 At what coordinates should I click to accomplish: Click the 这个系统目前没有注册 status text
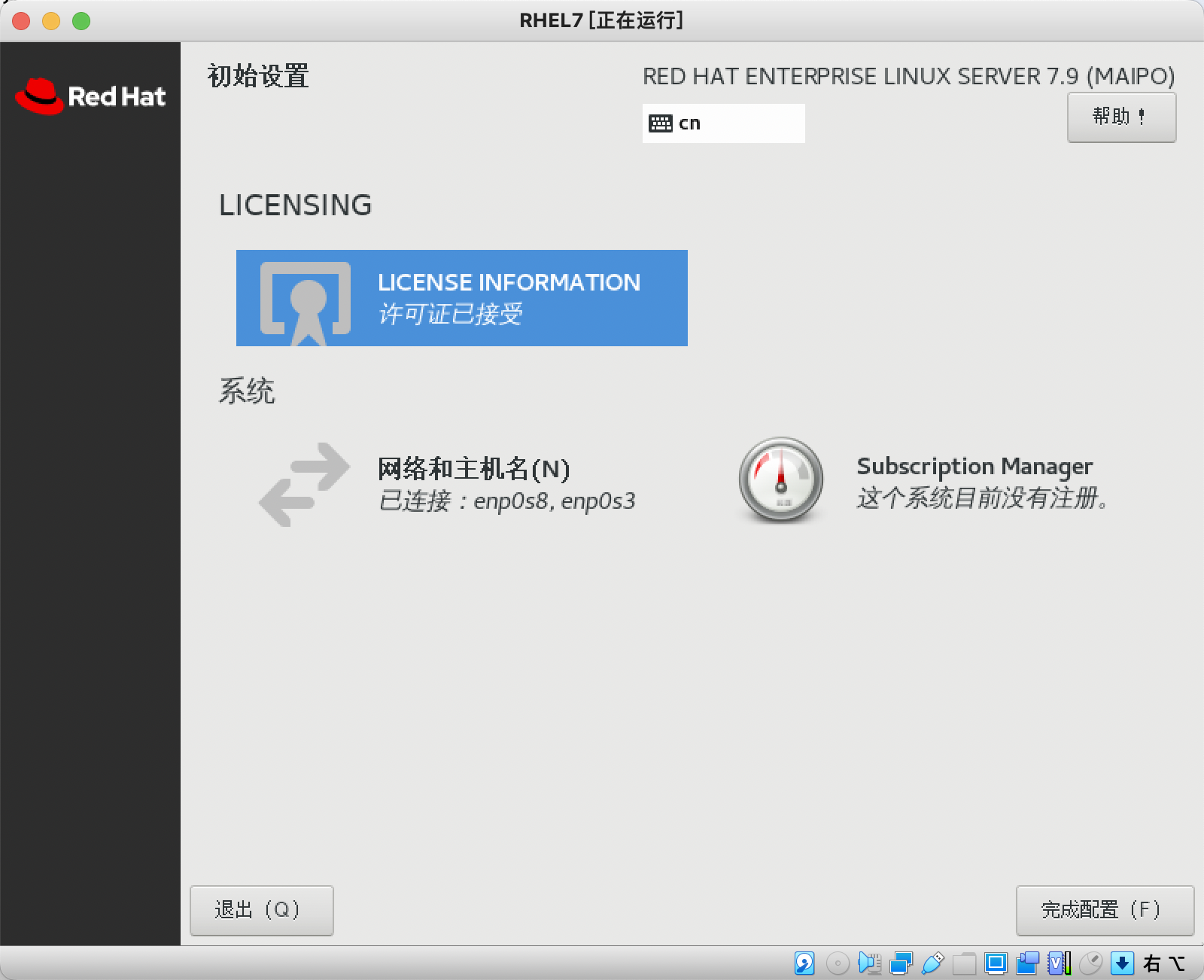(x=982, y=498)
